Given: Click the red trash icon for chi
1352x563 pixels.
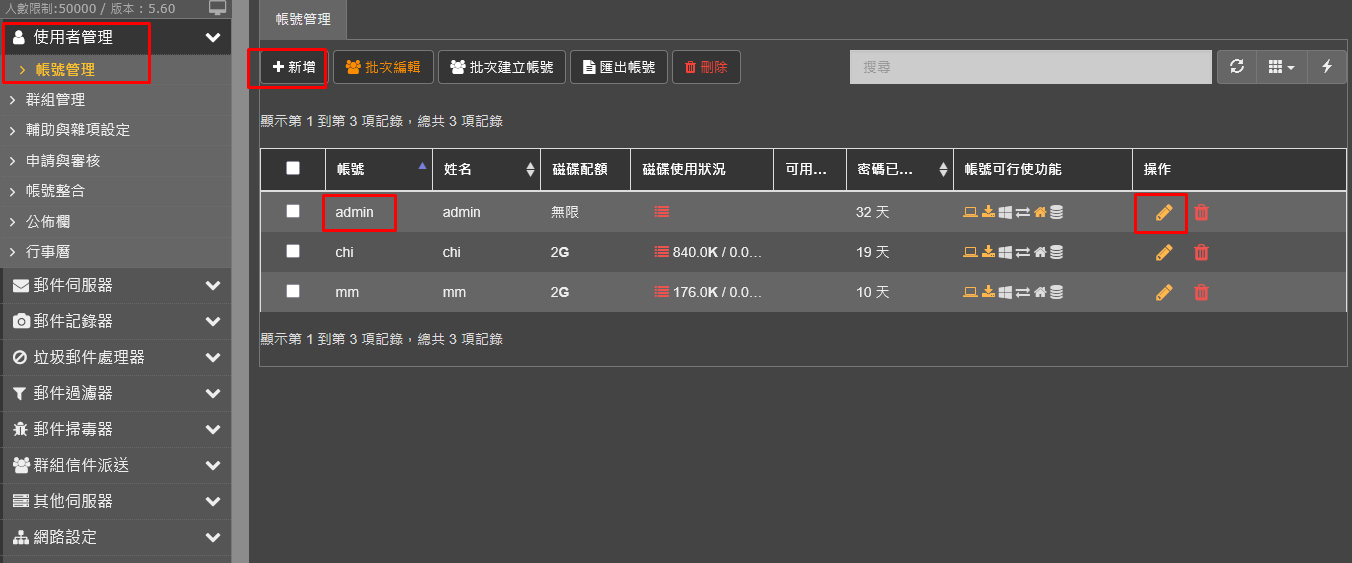Looking at the screenshot, I should (x=1201, y=252).
